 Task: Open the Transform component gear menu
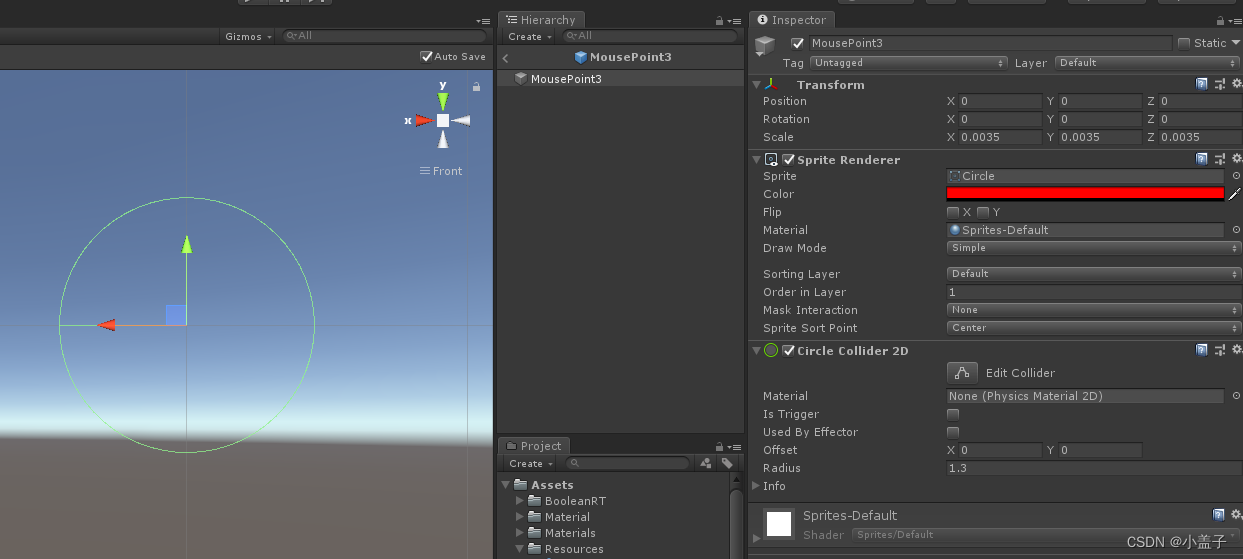coord(1236,85)
